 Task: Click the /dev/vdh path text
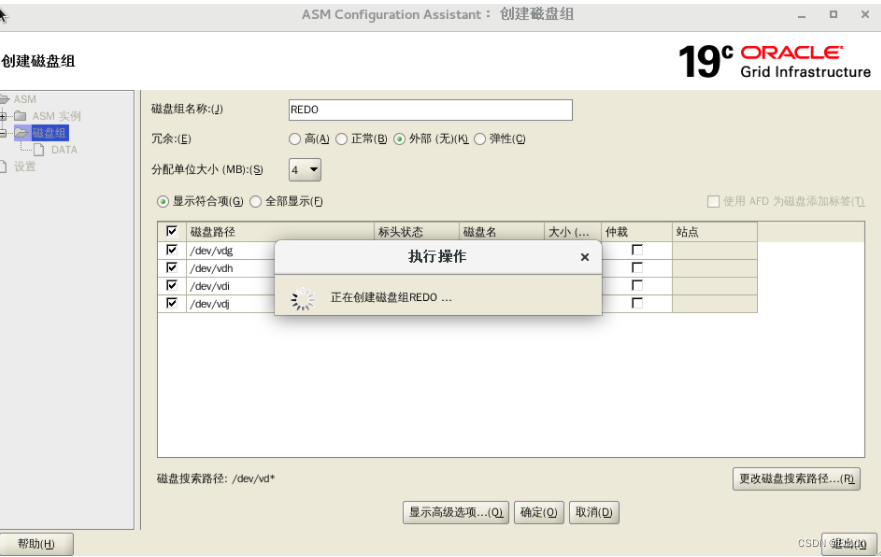tap(211, 268)
